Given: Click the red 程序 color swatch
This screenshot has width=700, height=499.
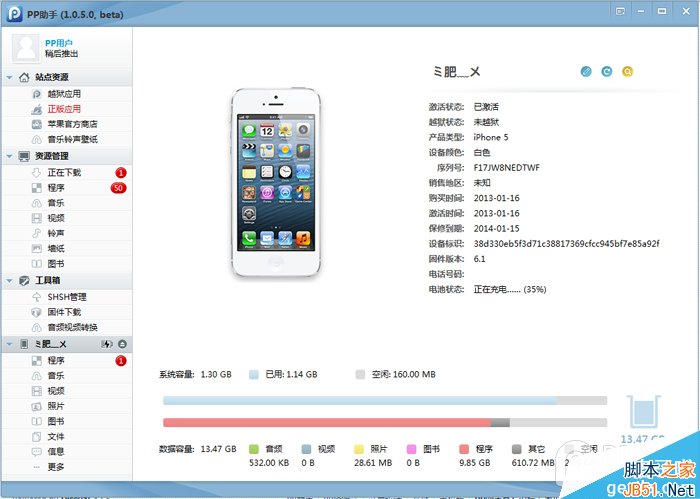Looking at the screenshot, I should coord(464,449).
